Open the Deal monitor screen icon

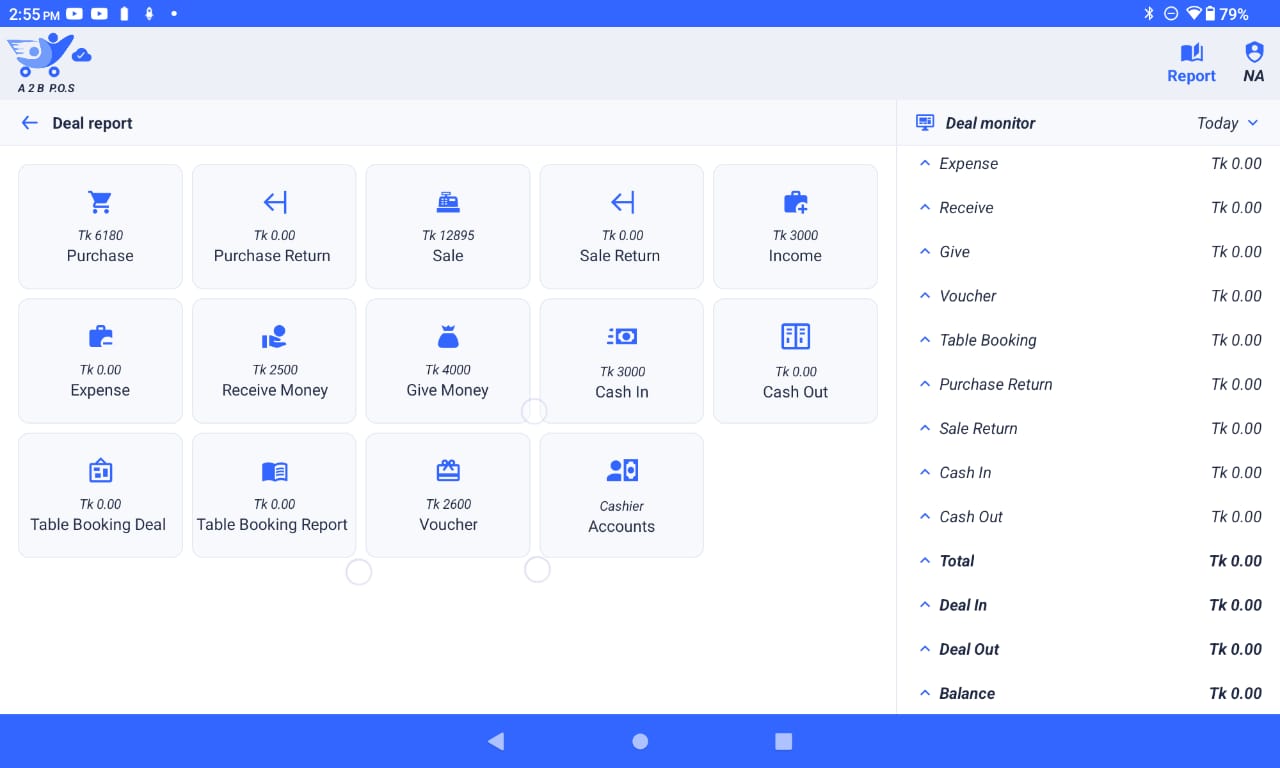pos(924,122)
